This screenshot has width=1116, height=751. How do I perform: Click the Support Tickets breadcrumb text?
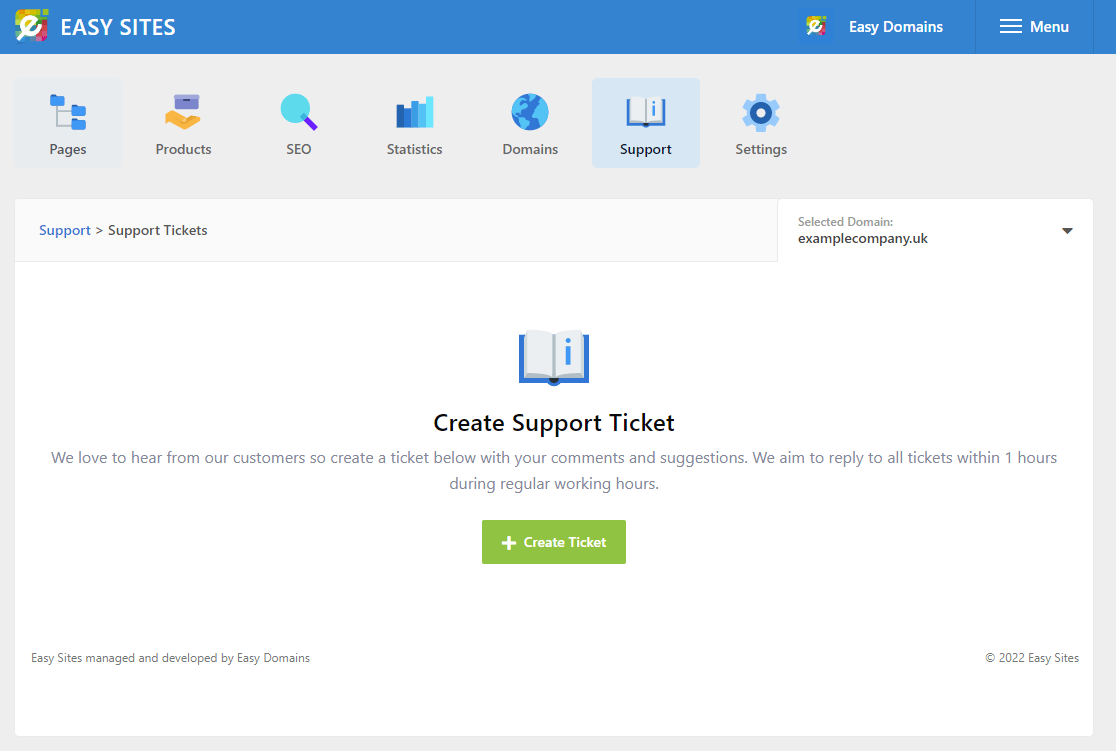157,231
